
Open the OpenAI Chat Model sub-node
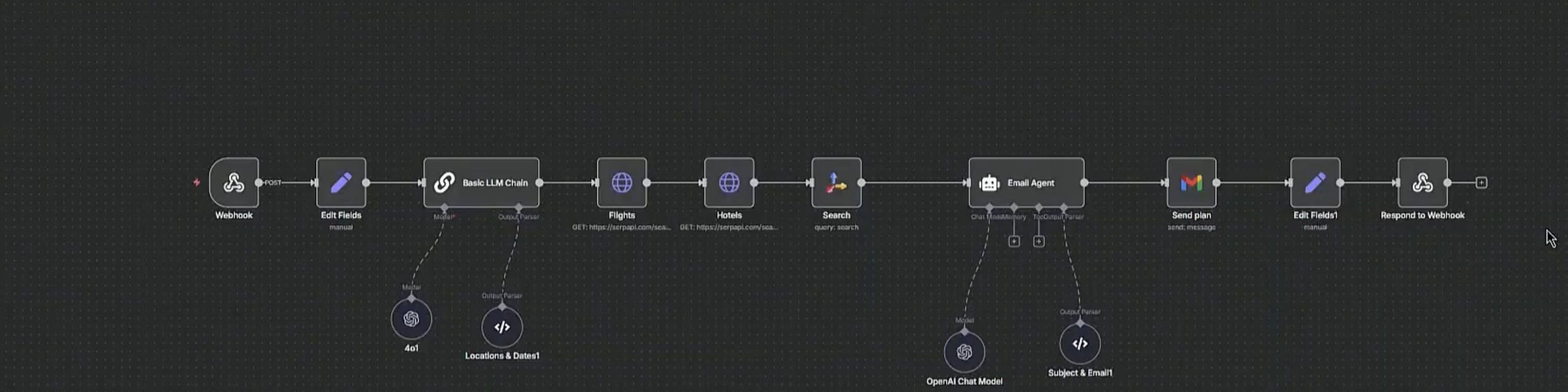point(964,352)
